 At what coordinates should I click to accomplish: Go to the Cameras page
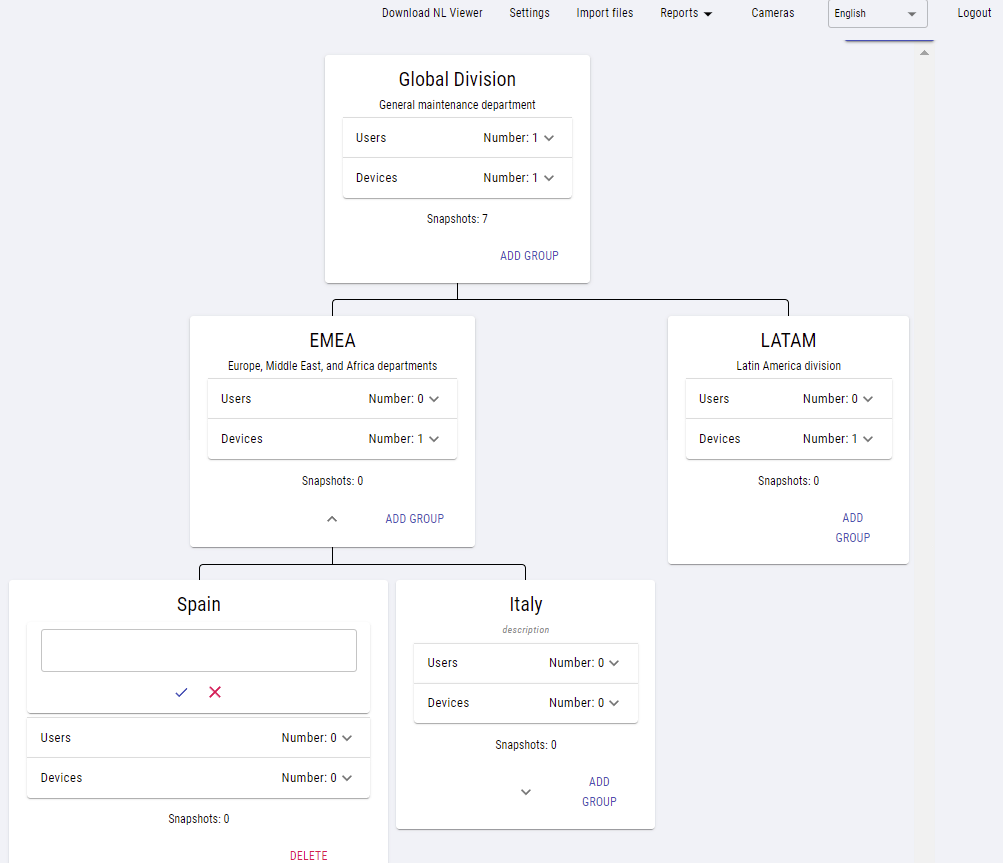[x=773, y=14]
